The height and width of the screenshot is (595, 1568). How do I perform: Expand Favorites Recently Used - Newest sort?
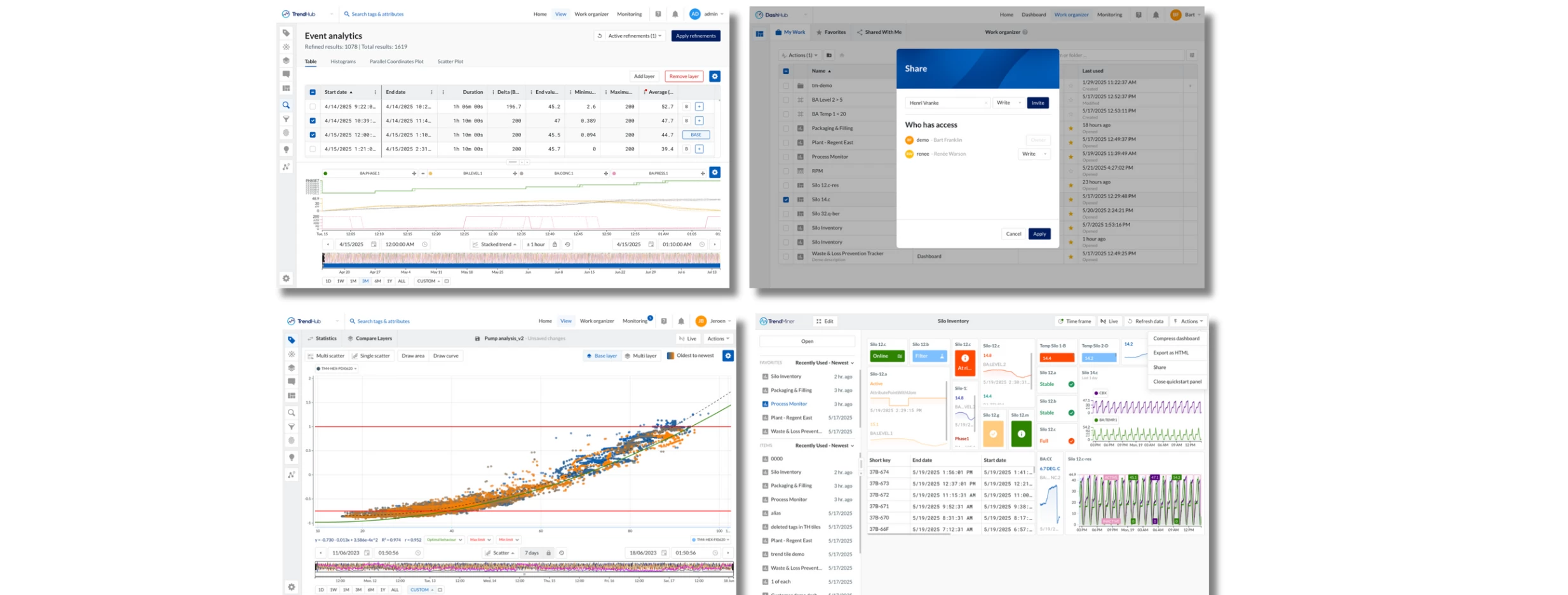click(x=824, y=363)
